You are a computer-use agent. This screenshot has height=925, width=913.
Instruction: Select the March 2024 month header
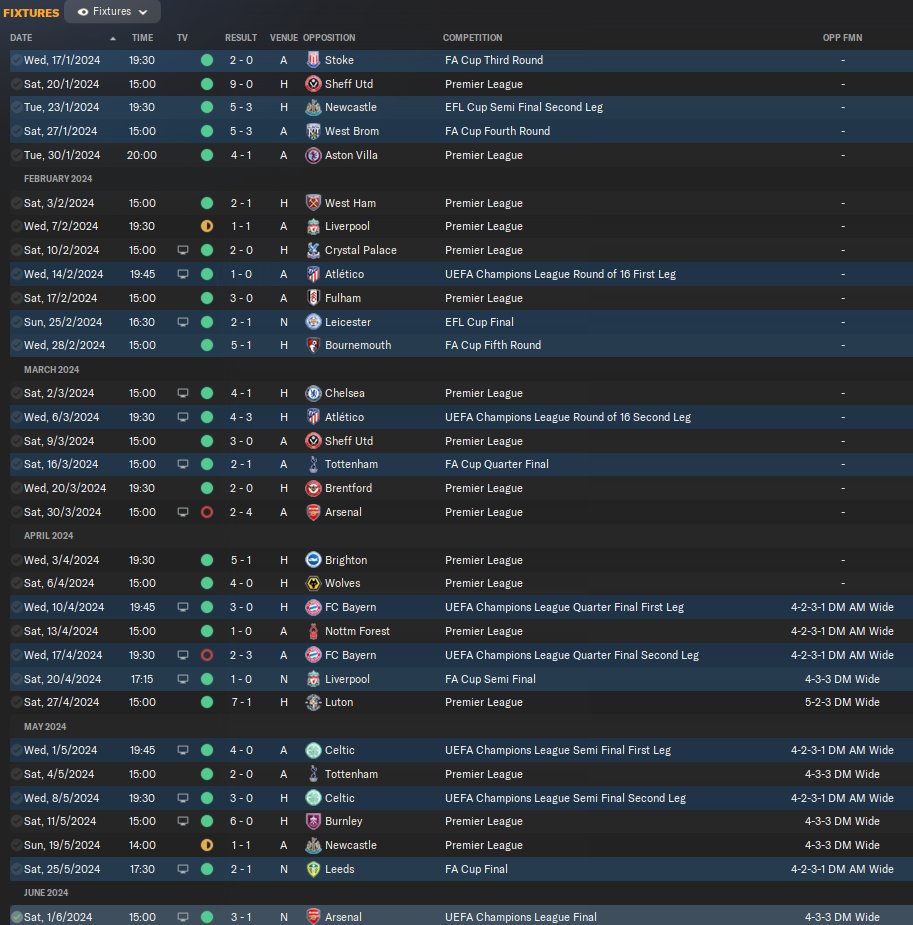click(x=51, y=369)
